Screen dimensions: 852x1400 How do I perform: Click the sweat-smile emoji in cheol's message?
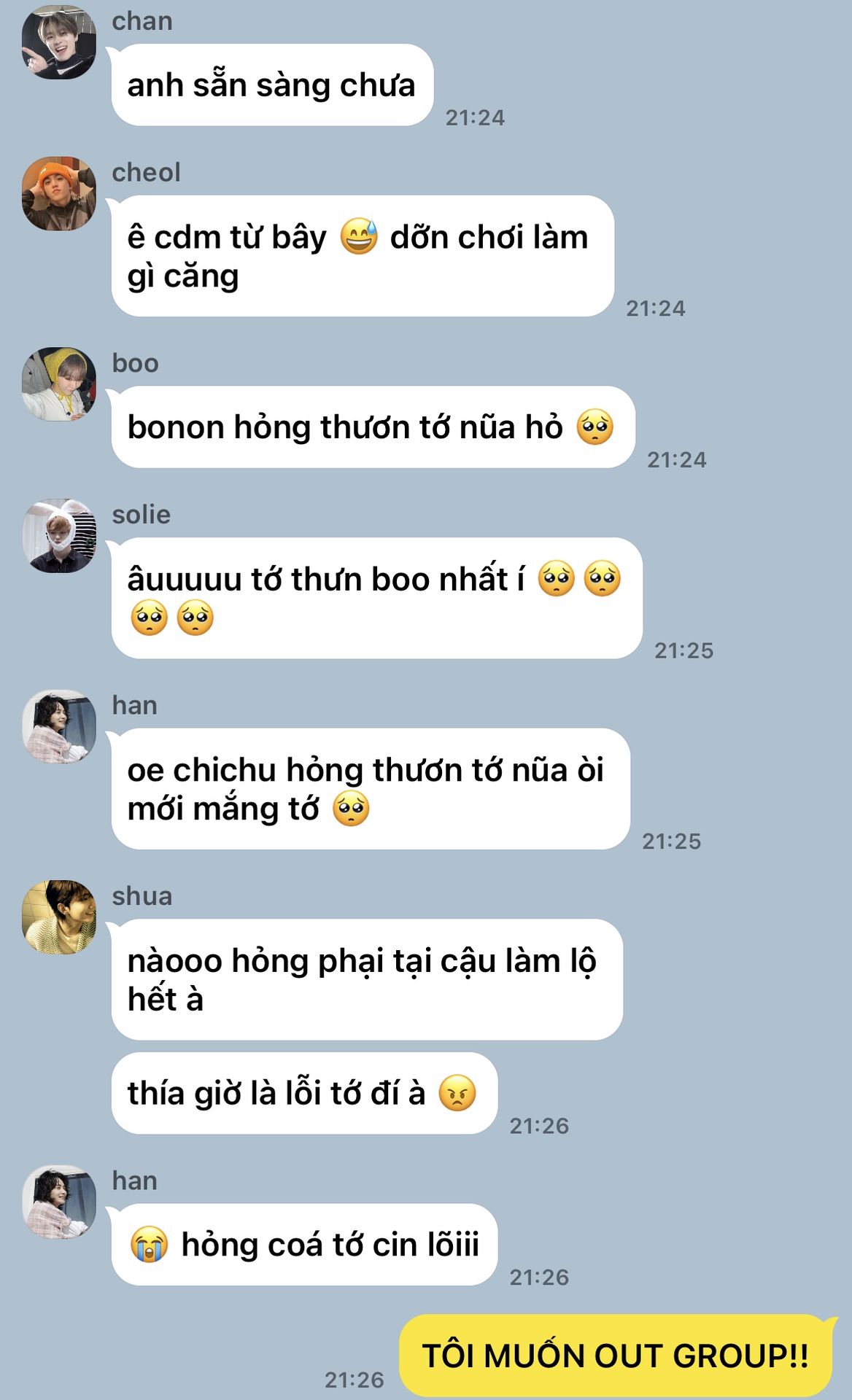coord(359,236)
